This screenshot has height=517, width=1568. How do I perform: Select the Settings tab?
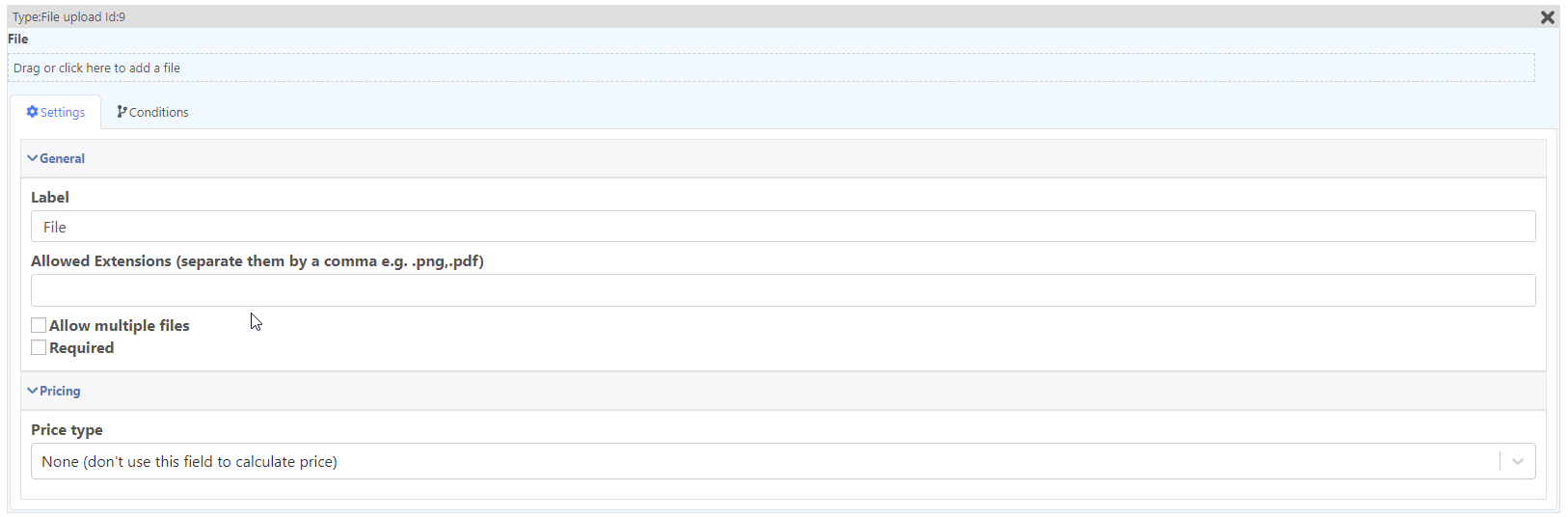(x=55, y=112)
